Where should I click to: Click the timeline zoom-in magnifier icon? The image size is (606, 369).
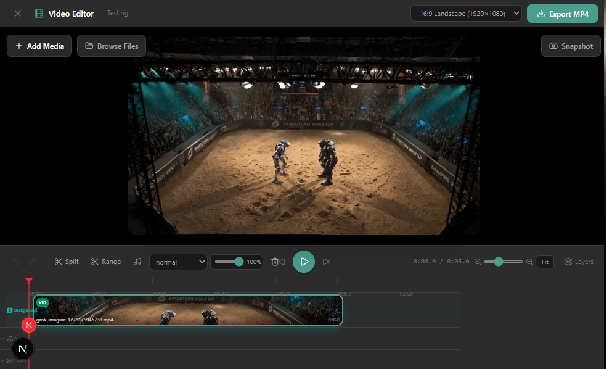pyautogui.click(x=529, y=262)
